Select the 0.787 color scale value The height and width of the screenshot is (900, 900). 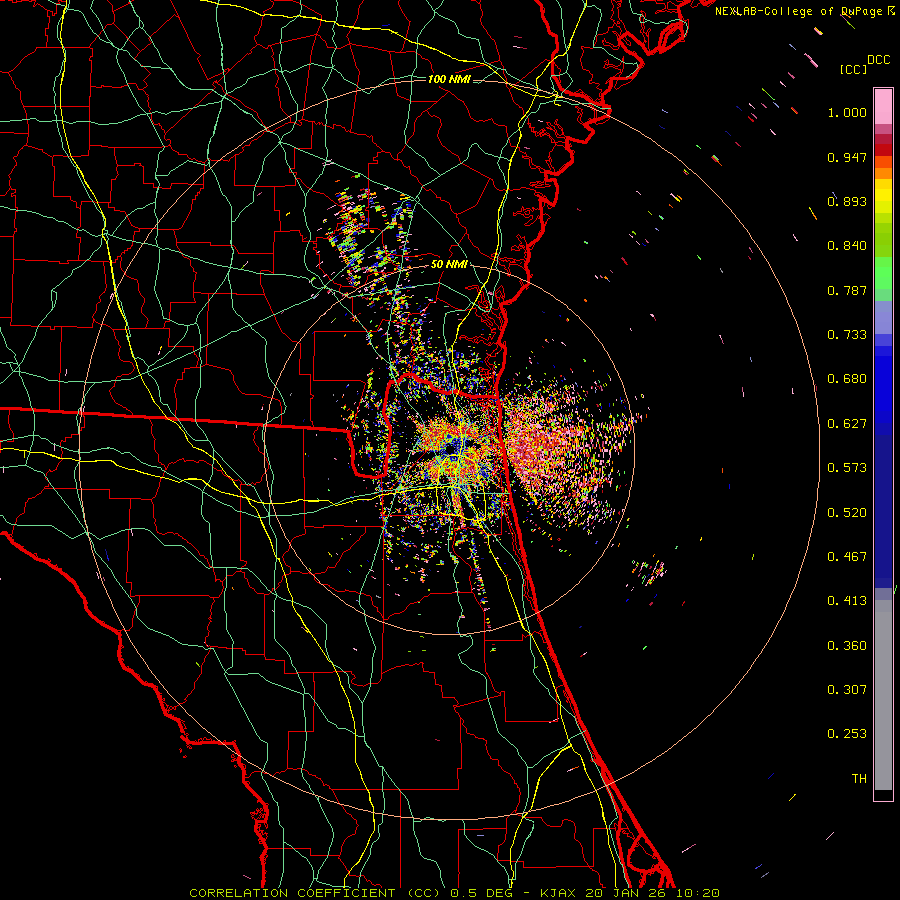tap(847, 290)
